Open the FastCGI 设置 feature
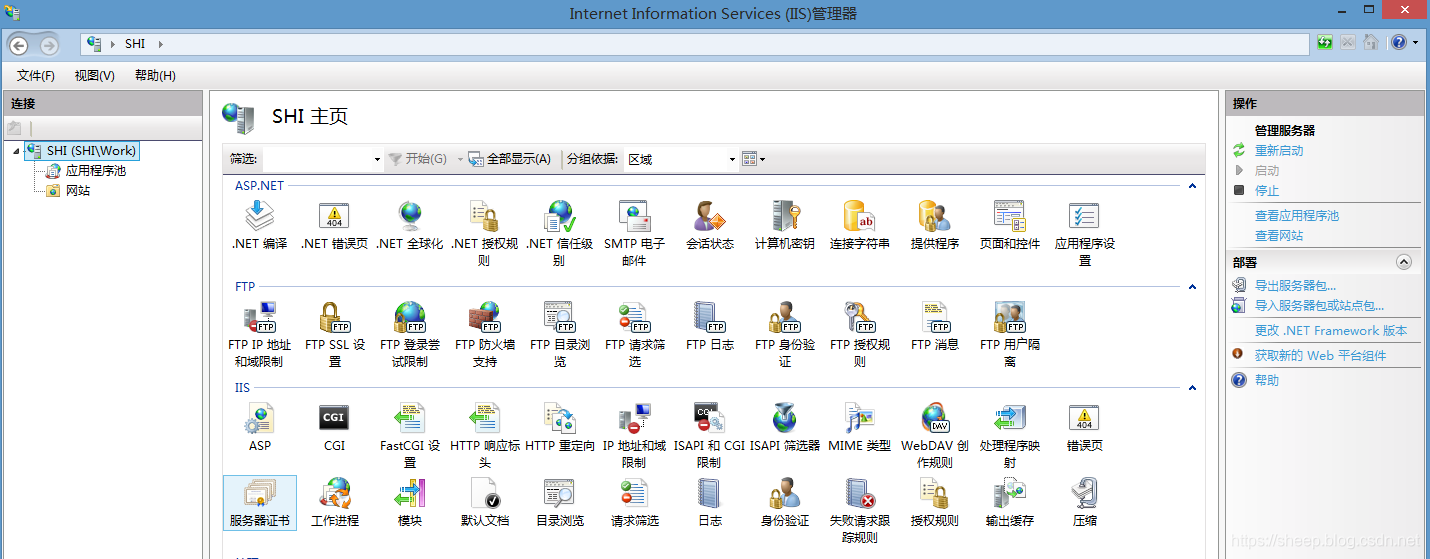Viewport: 1430px width, 559px height. click(410, 435)
